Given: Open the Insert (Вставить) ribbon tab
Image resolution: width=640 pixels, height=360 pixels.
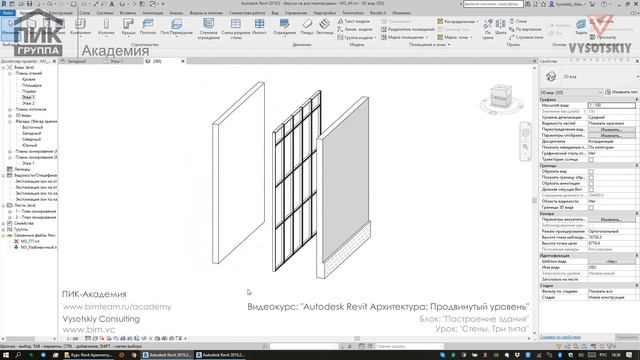Looking at the screenshot, I should (x=128, y=13).
